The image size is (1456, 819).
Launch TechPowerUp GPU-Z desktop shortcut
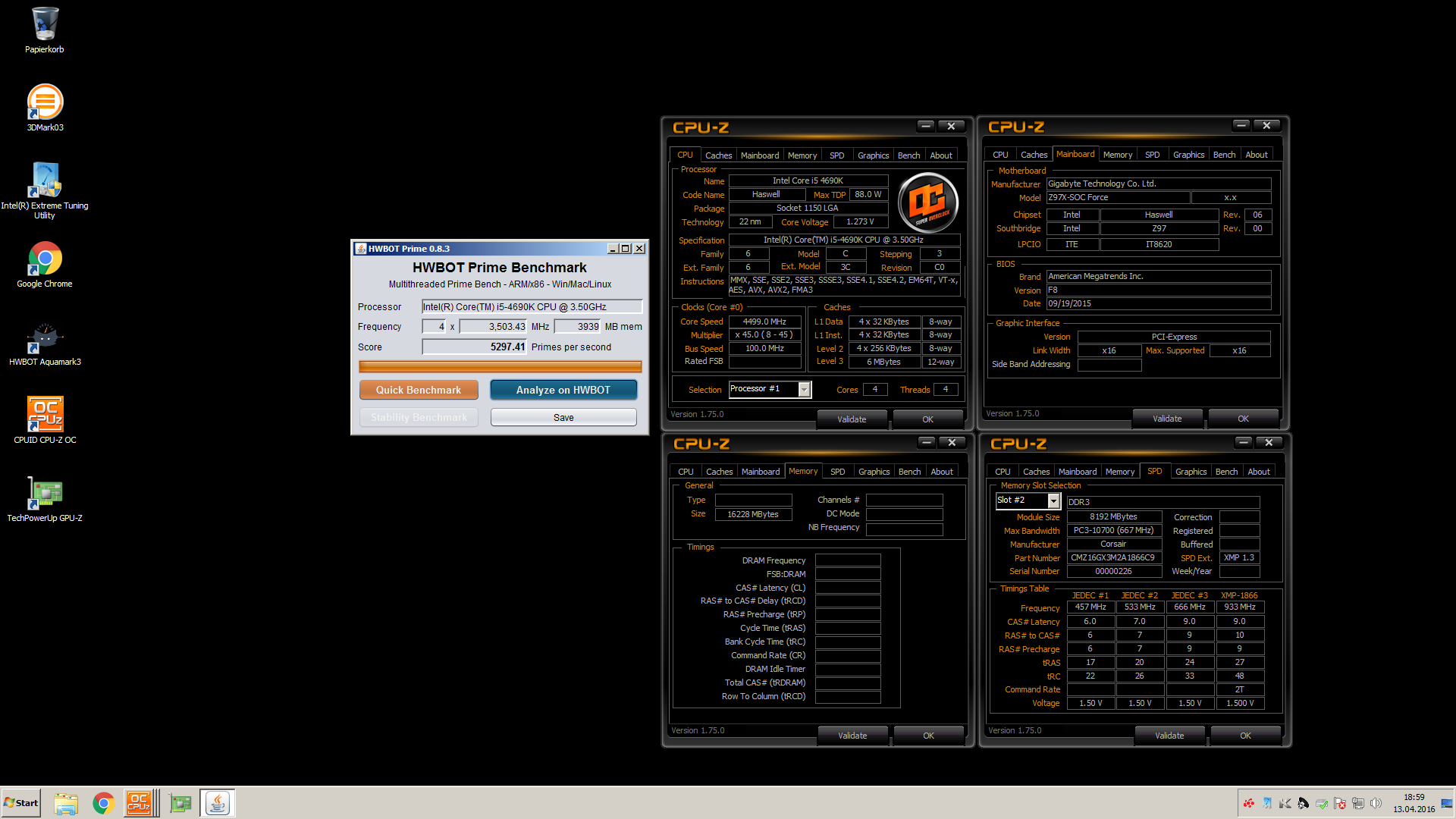point(45,498)
